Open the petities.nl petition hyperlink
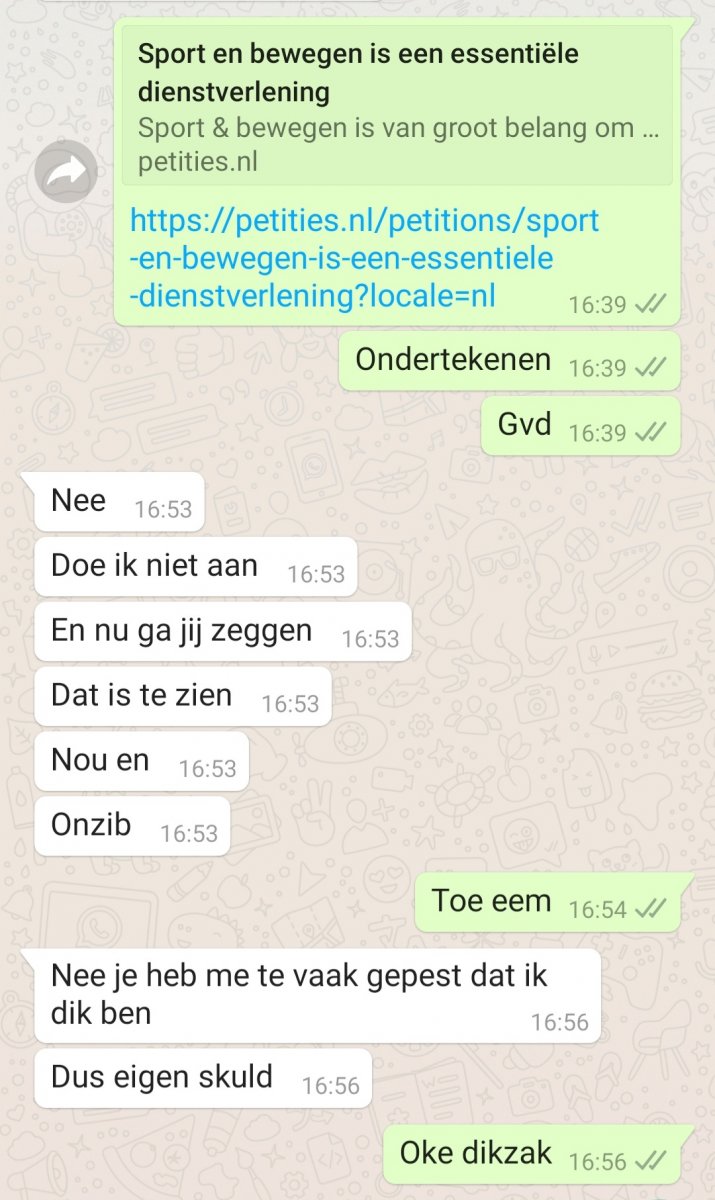715x1200 pixels. coord(365,258)
